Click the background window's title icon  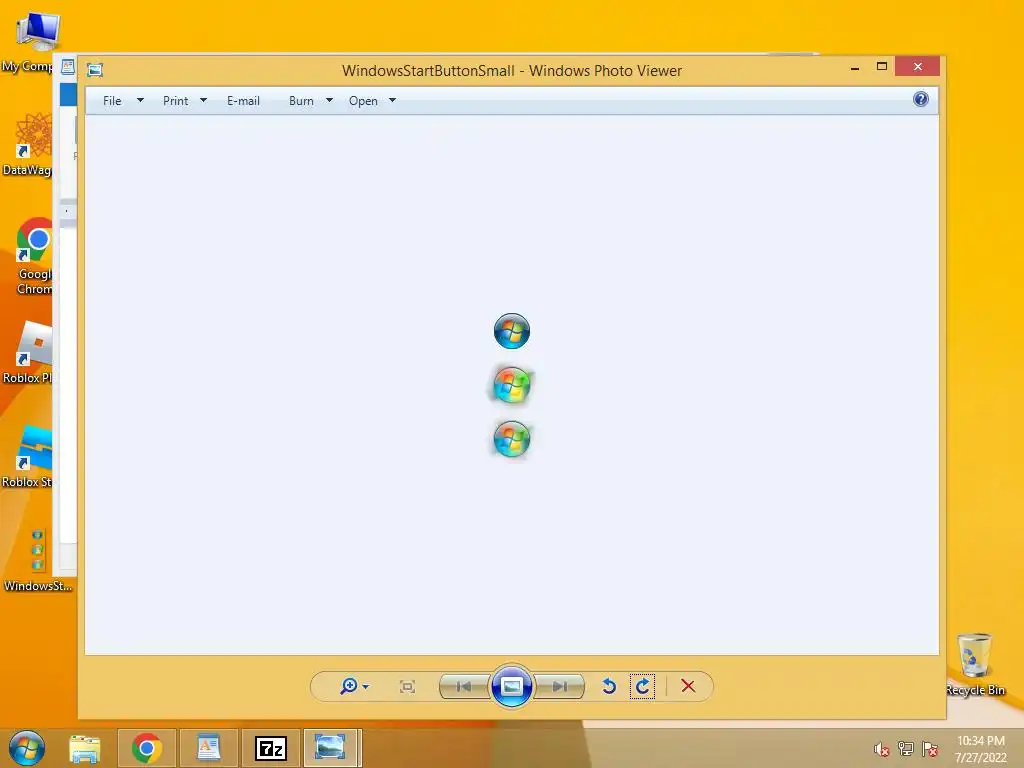pos(68,67)
